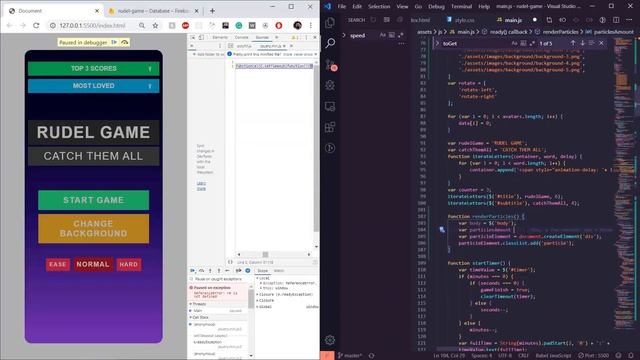
Task: Expand TOP 3 SCORES panel
Action: pos(93,68)
